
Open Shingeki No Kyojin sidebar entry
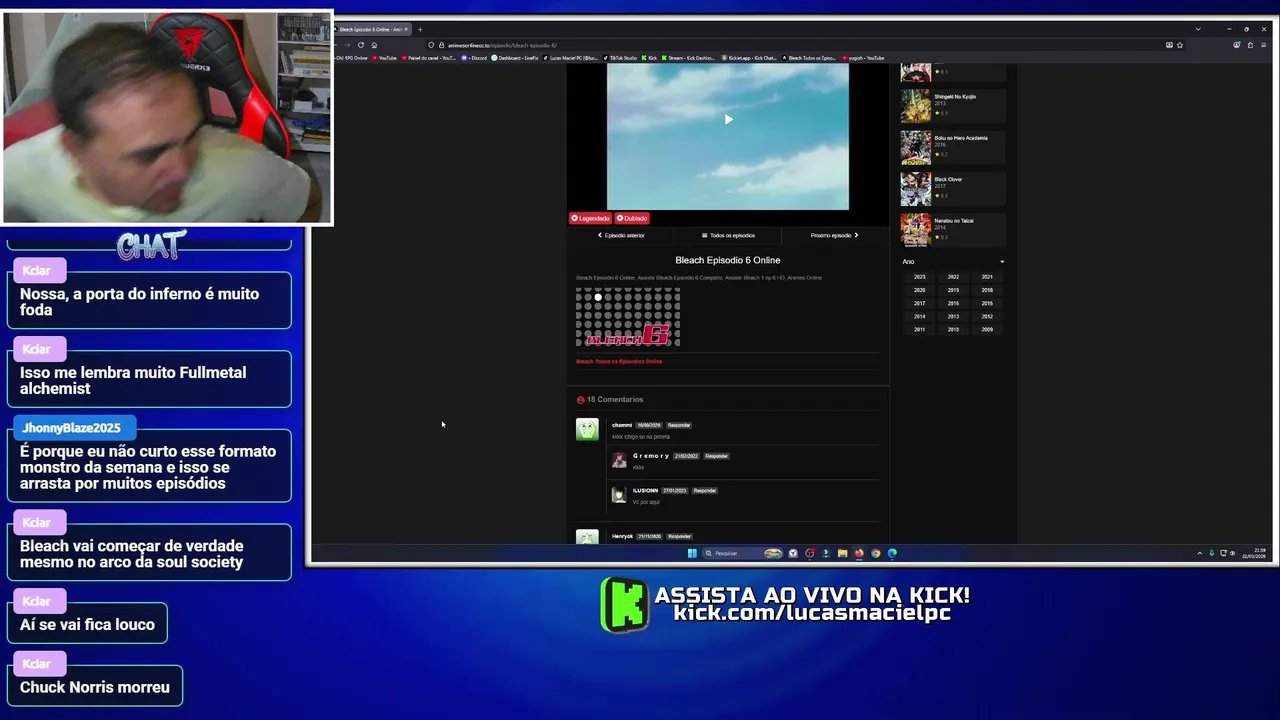[x=953, y=106]
